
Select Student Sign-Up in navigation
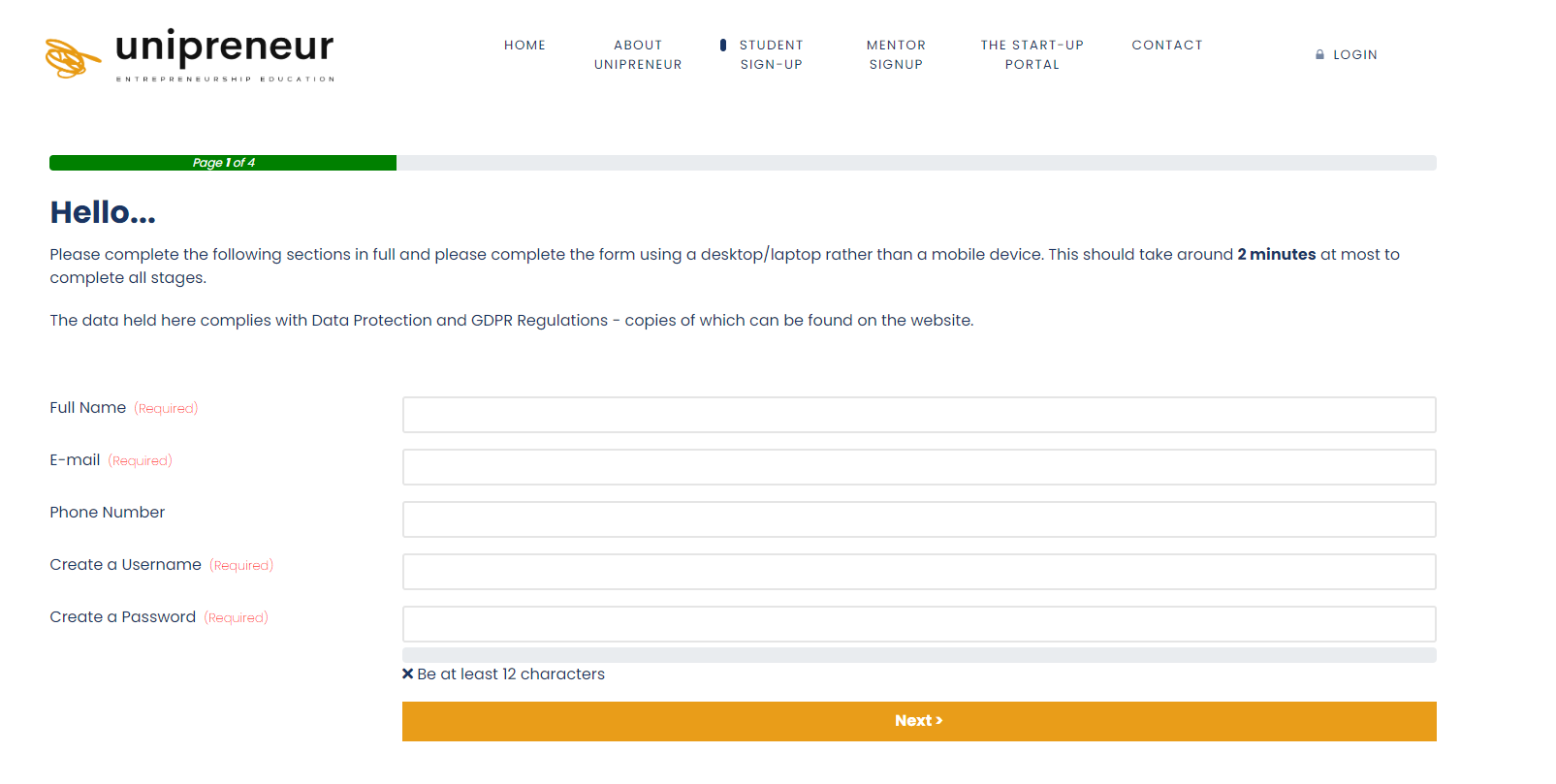point(772,55)
